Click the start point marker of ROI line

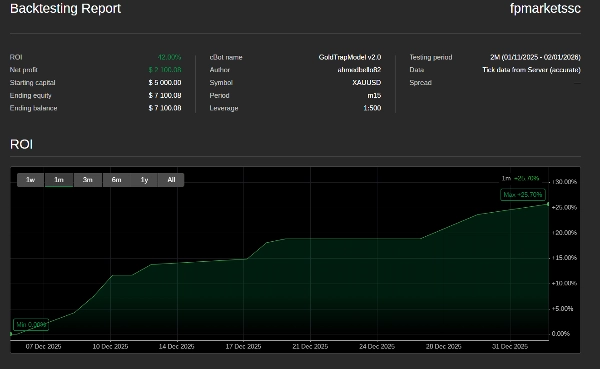(x=11, y=334)
